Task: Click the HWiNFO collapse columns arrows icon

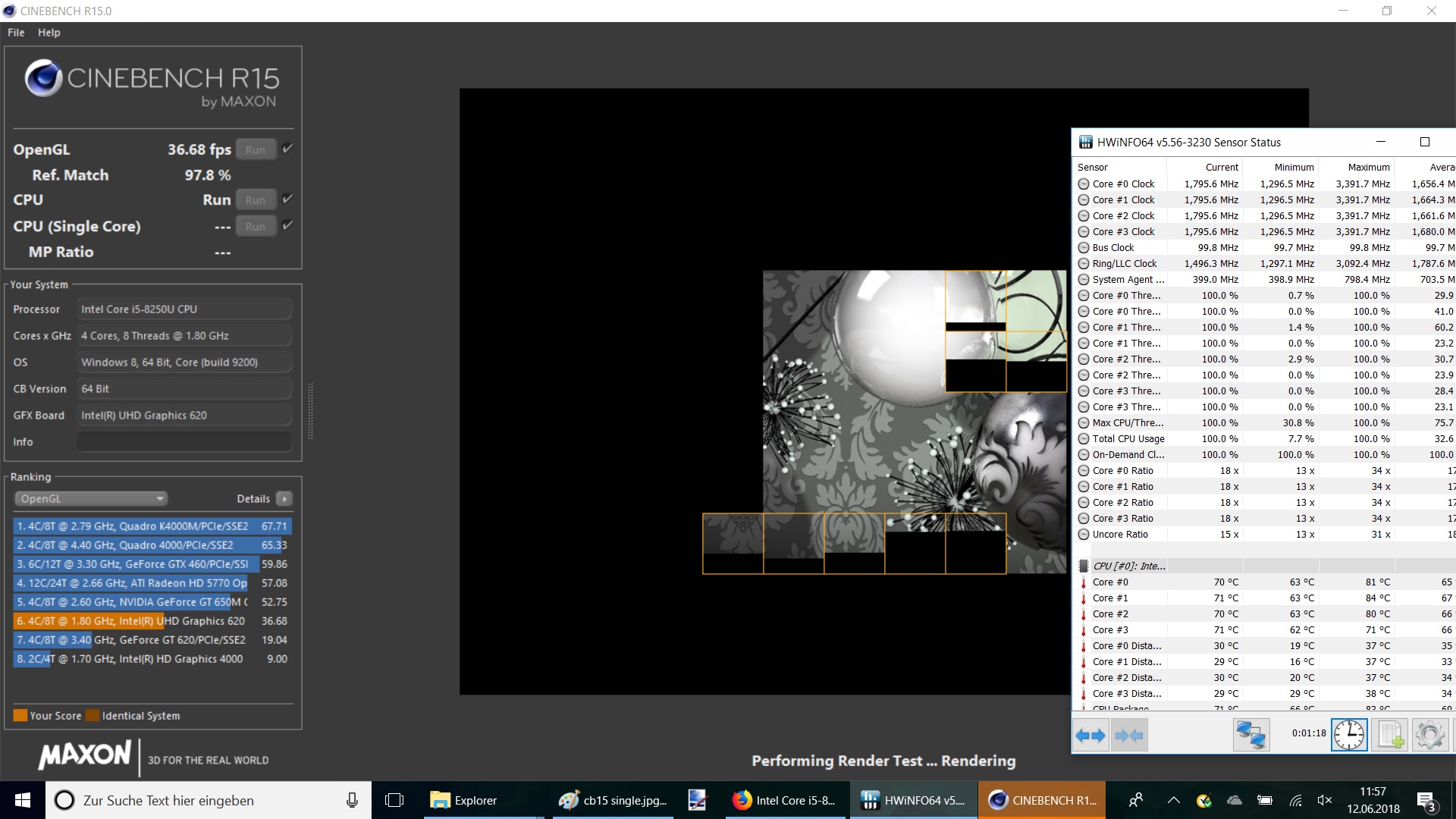Action: (1128, 736)
